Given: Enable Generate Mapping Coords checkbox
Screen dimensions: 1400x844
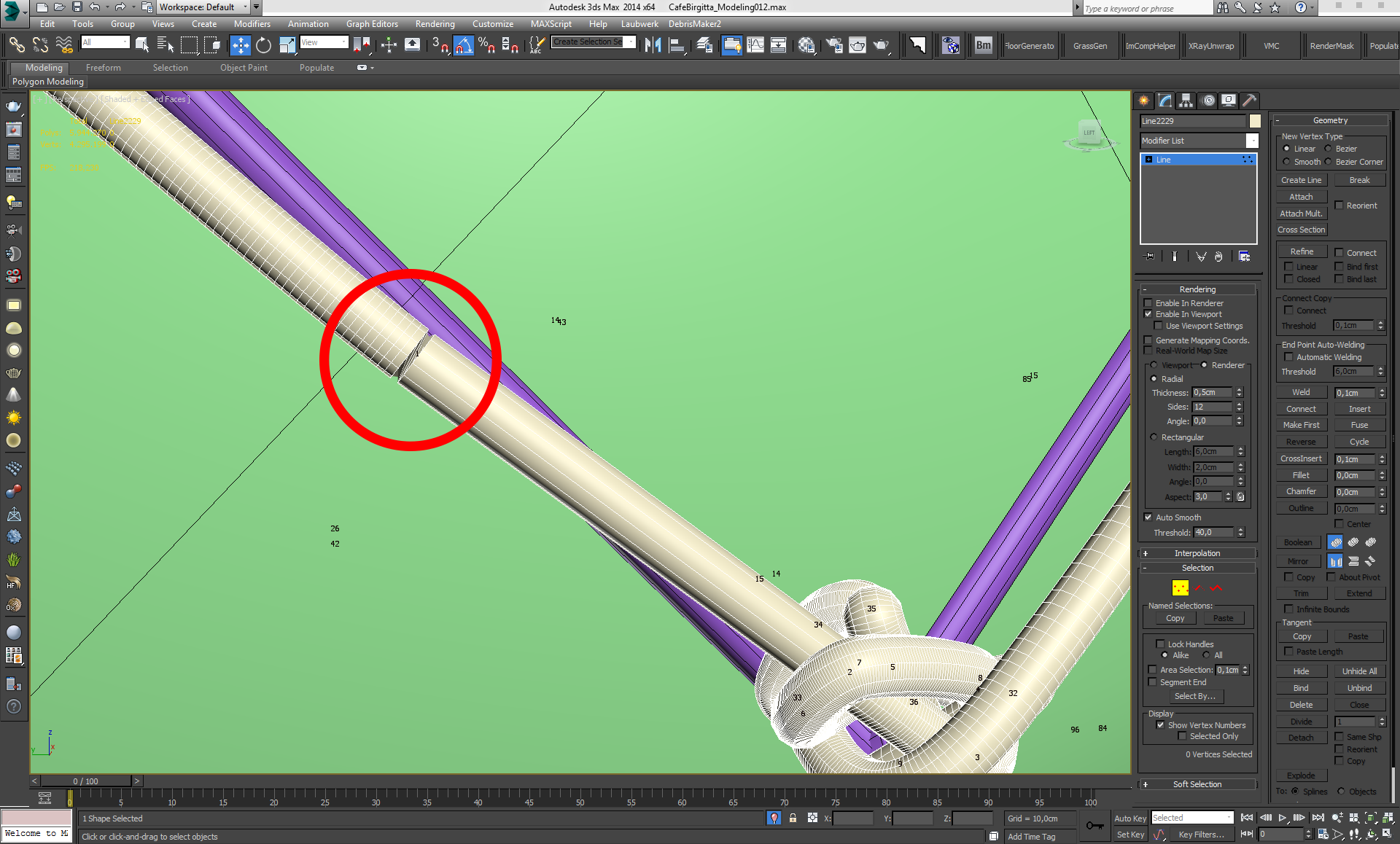Looking at the screenshot, I should 1149,340.
